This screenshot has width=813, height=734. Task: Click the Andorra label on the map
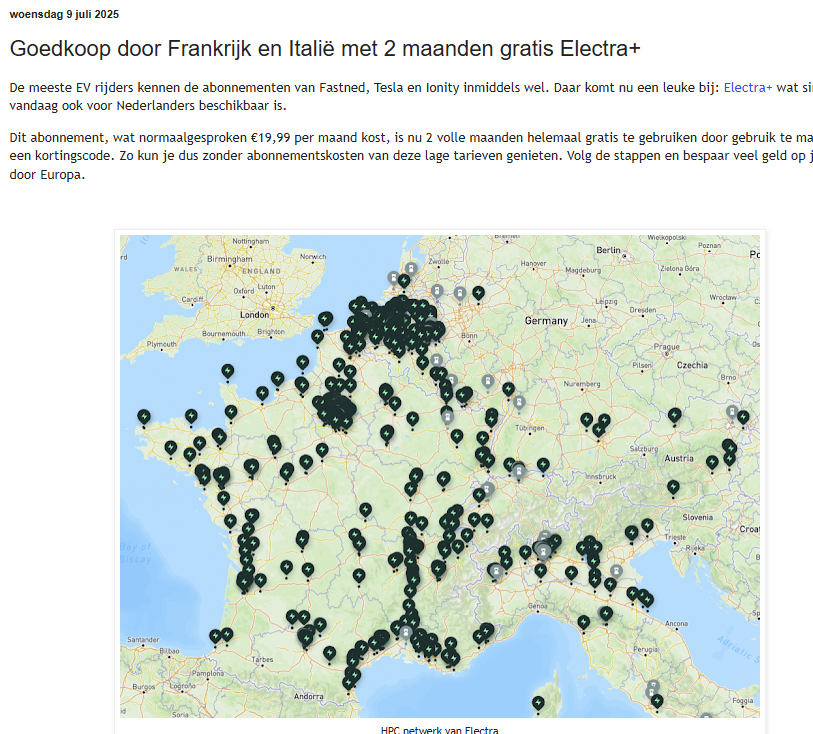(309, 697)
